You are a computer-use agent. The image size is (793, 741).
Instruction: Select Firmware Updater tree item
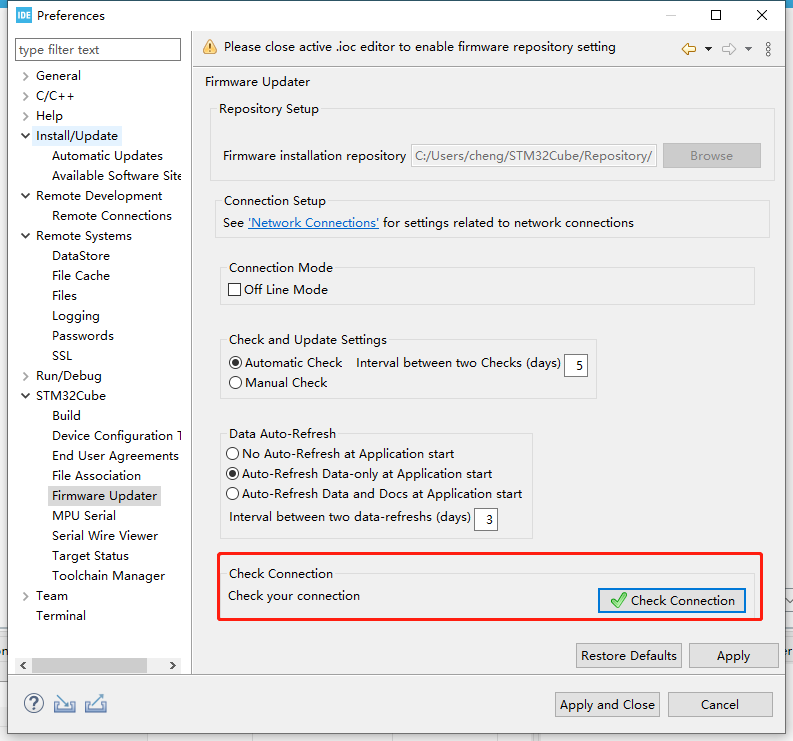(105, 496)
